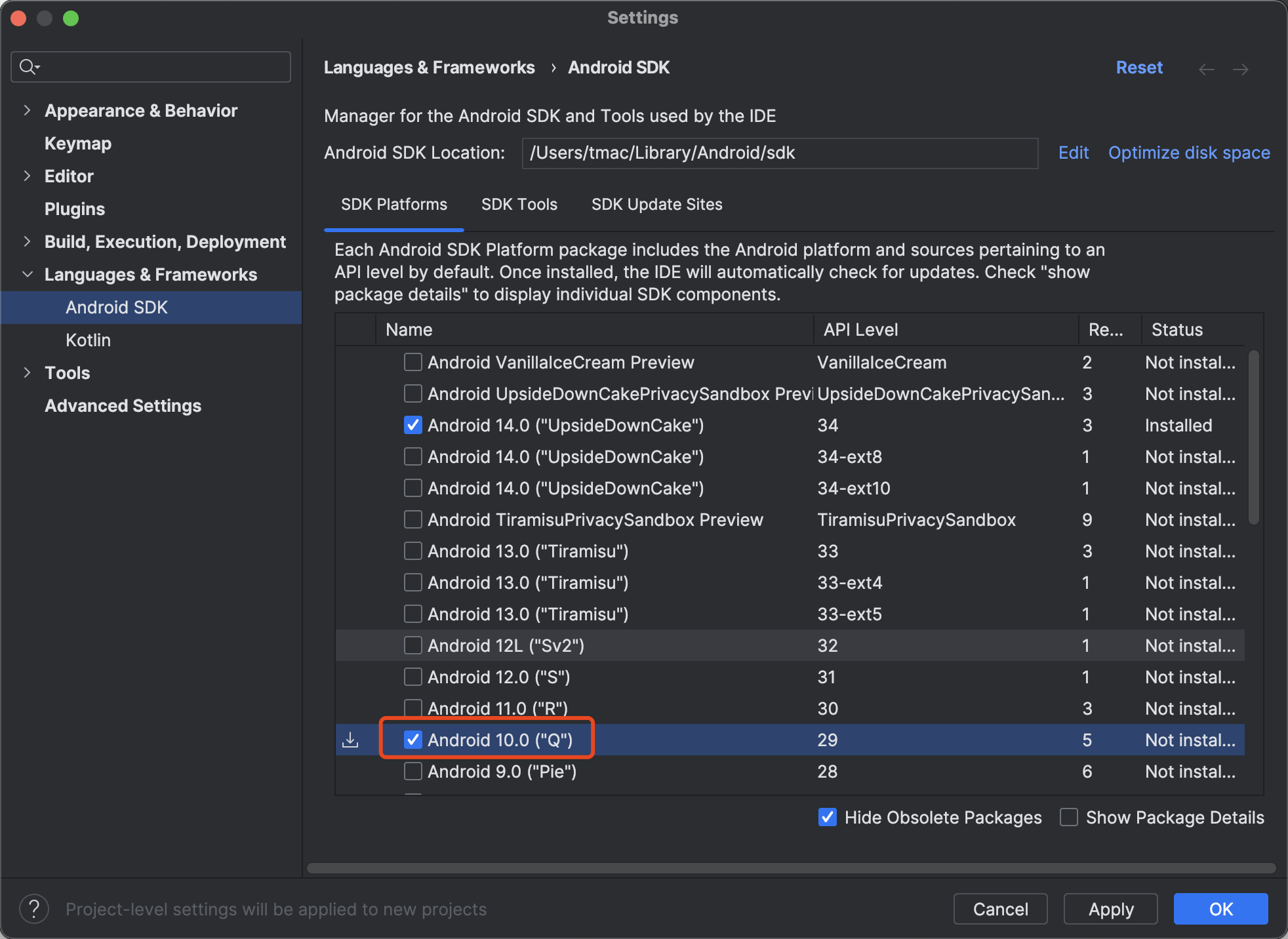Expand Build, Execution, Deployment section
The width and height of the screenshot is (1288, 939).
[x=27, y=241]
